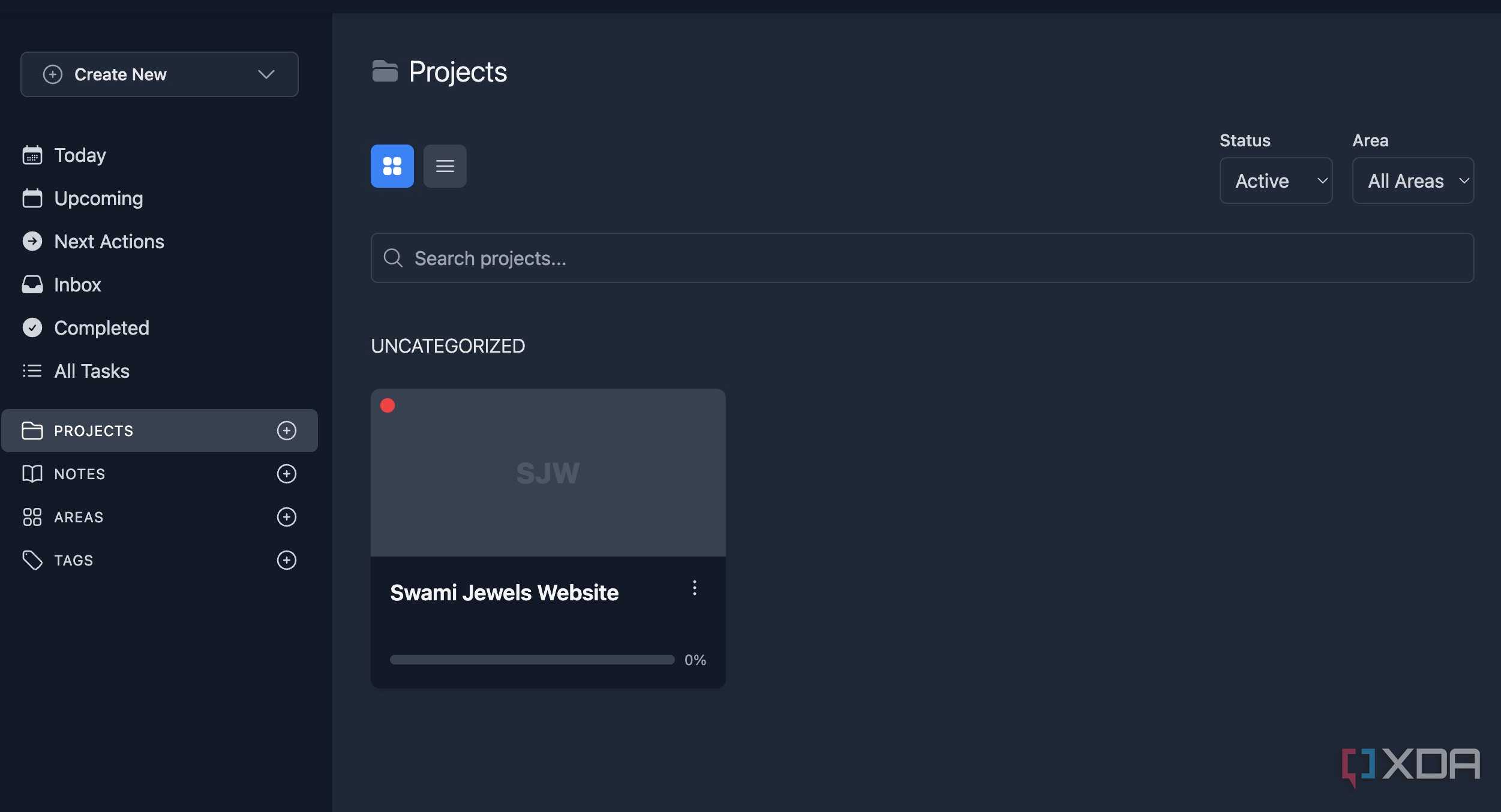Click the project progress bar

coord(532,660)
